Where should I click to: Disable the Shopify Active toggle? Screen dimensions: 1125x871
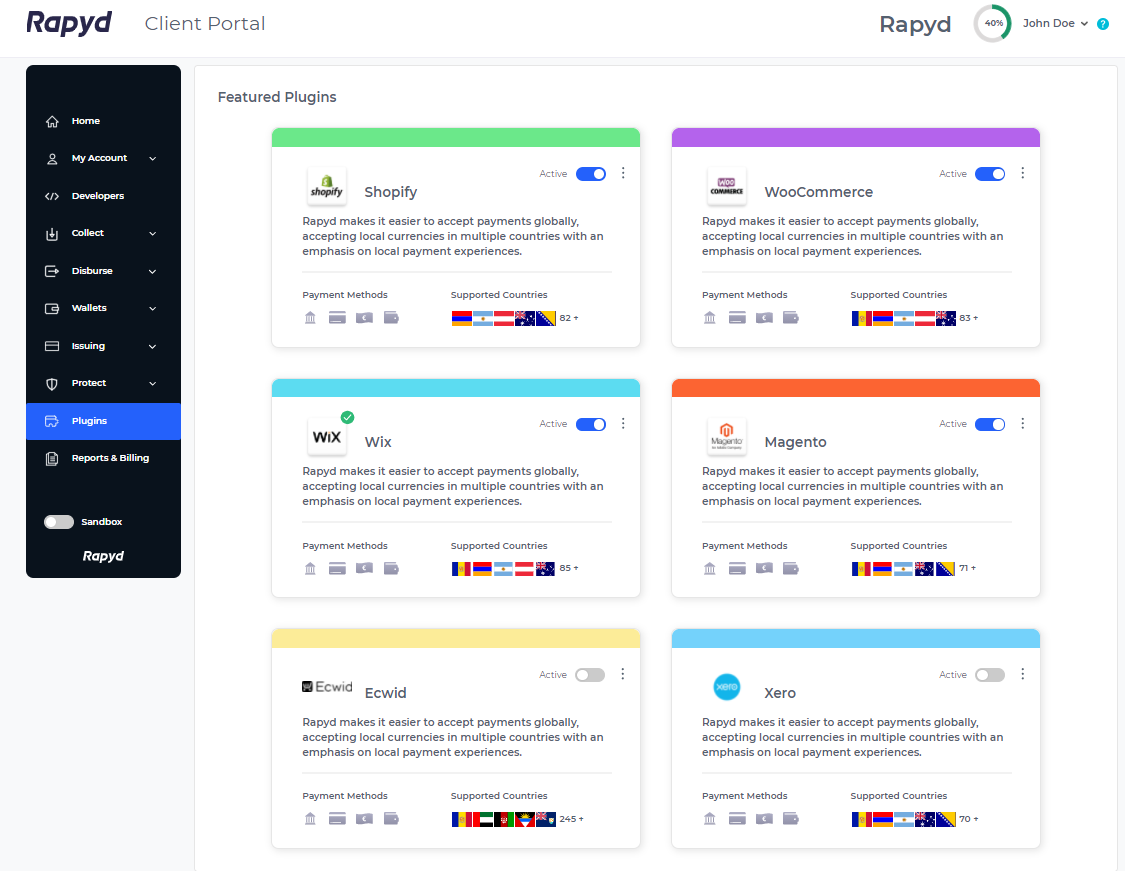(590, 174)
